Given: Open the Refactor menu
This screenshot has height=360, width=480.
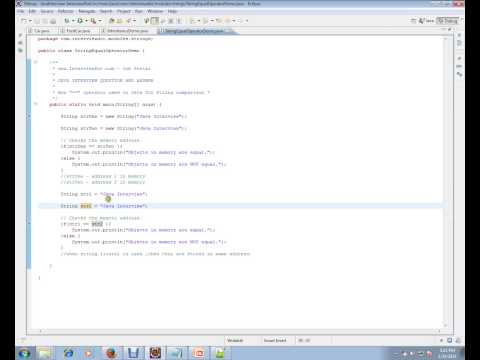Looking at the screenshot, I should [x=65, y=11].
